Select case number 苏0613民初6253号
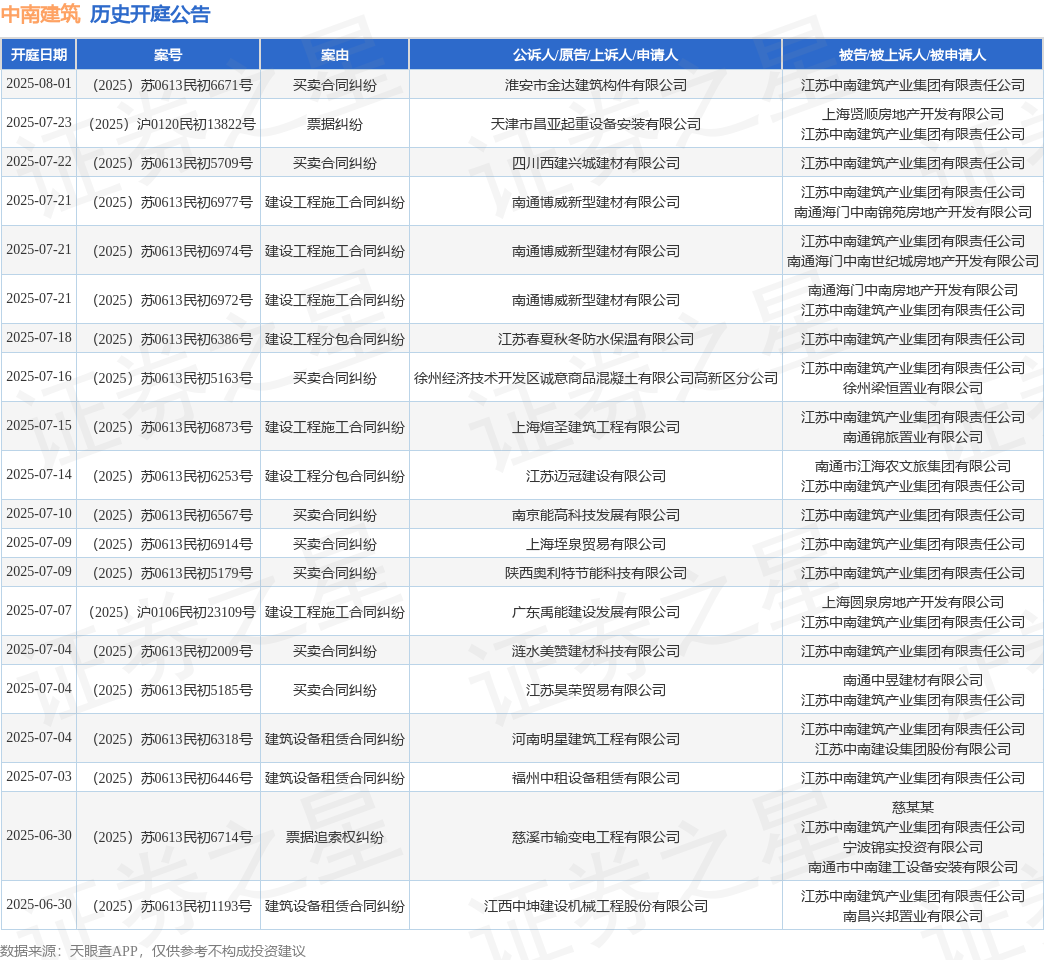1044x960 pixels. [172, 476]
